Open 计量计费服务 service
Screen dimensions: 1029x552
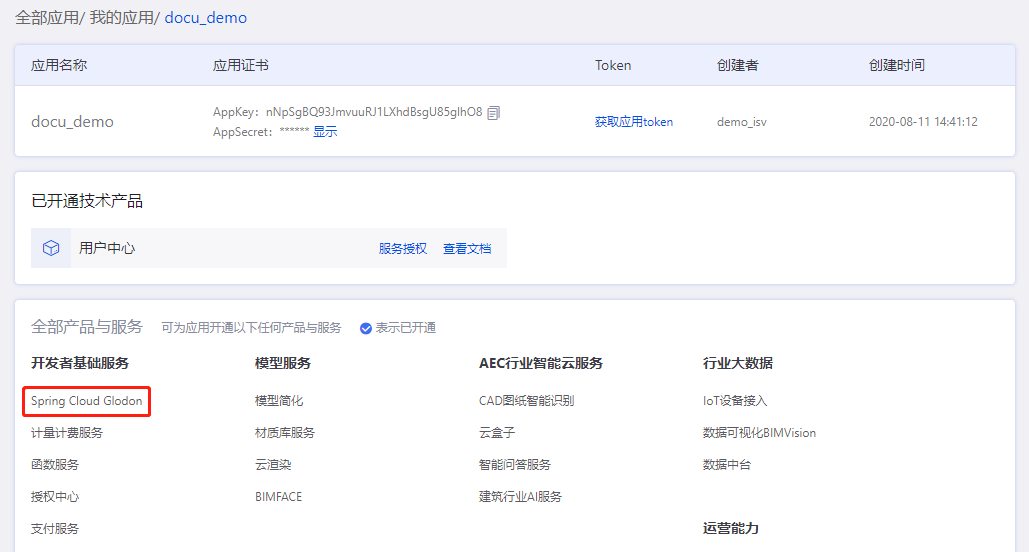pyautogui.click(x=67, y=433)
